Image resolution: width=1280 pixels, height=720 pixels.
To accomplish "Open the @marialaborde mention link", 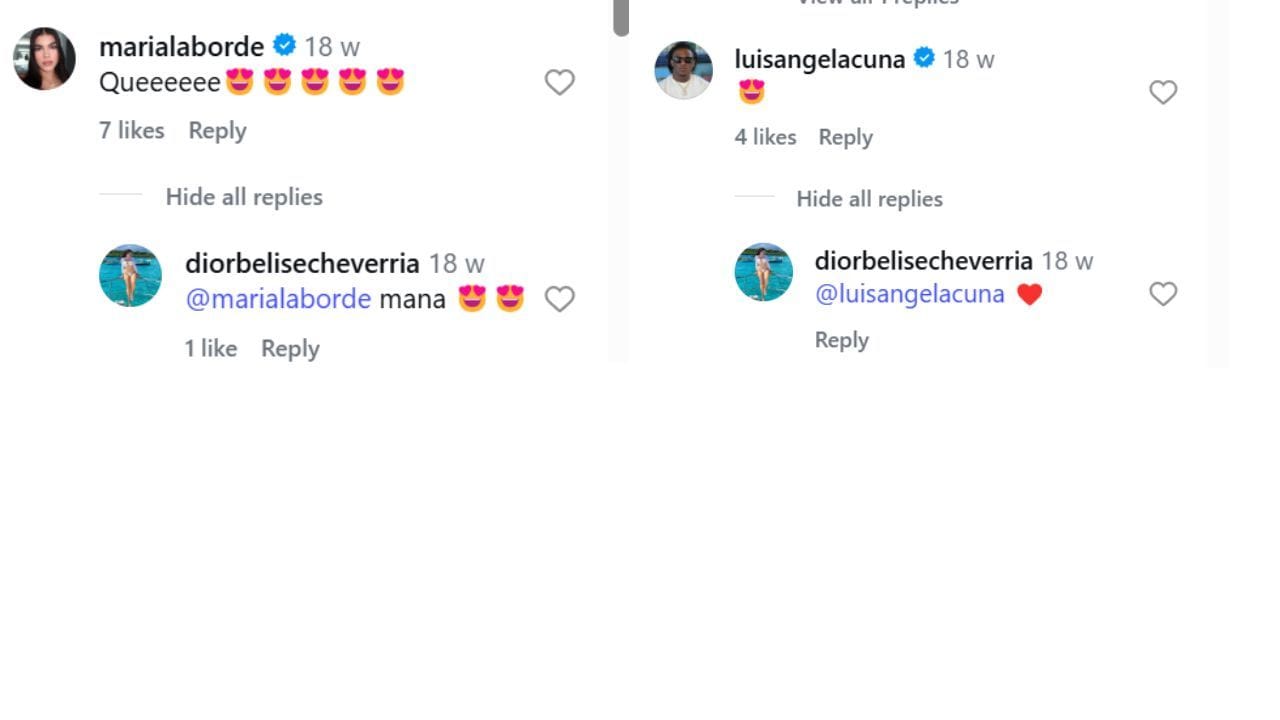I will pos(278,299).
